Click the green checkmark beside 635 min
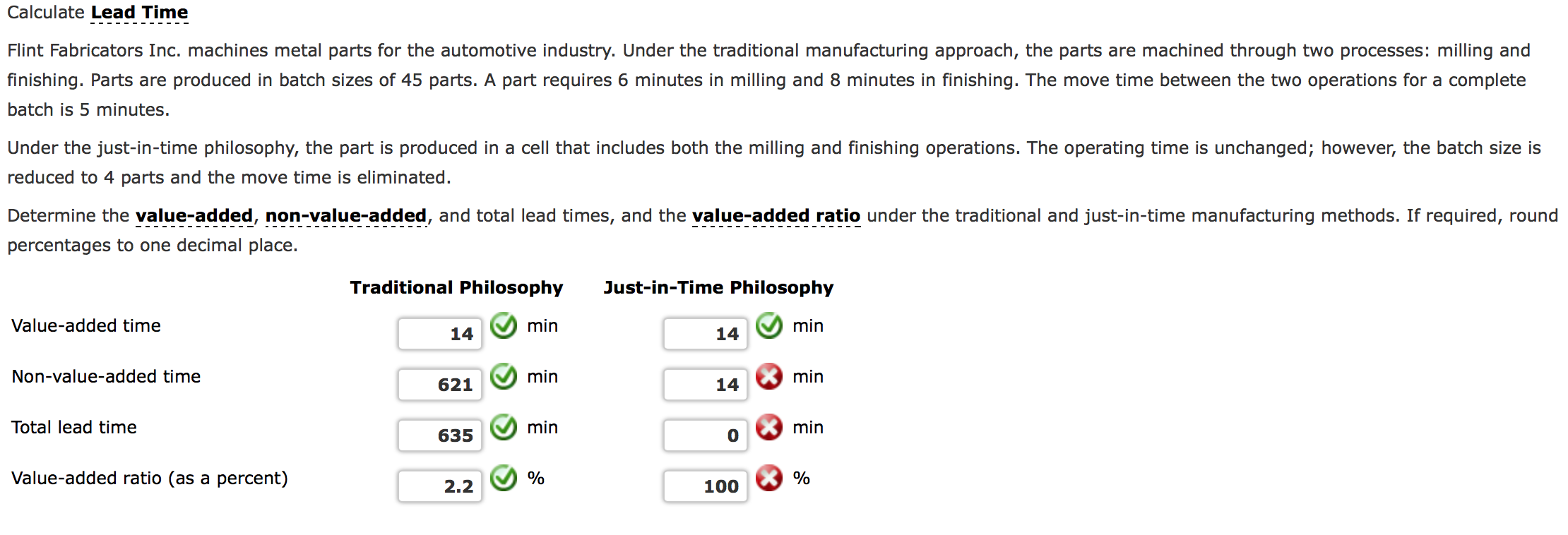Screen dimensions: 1568x535 click(503, 427)
